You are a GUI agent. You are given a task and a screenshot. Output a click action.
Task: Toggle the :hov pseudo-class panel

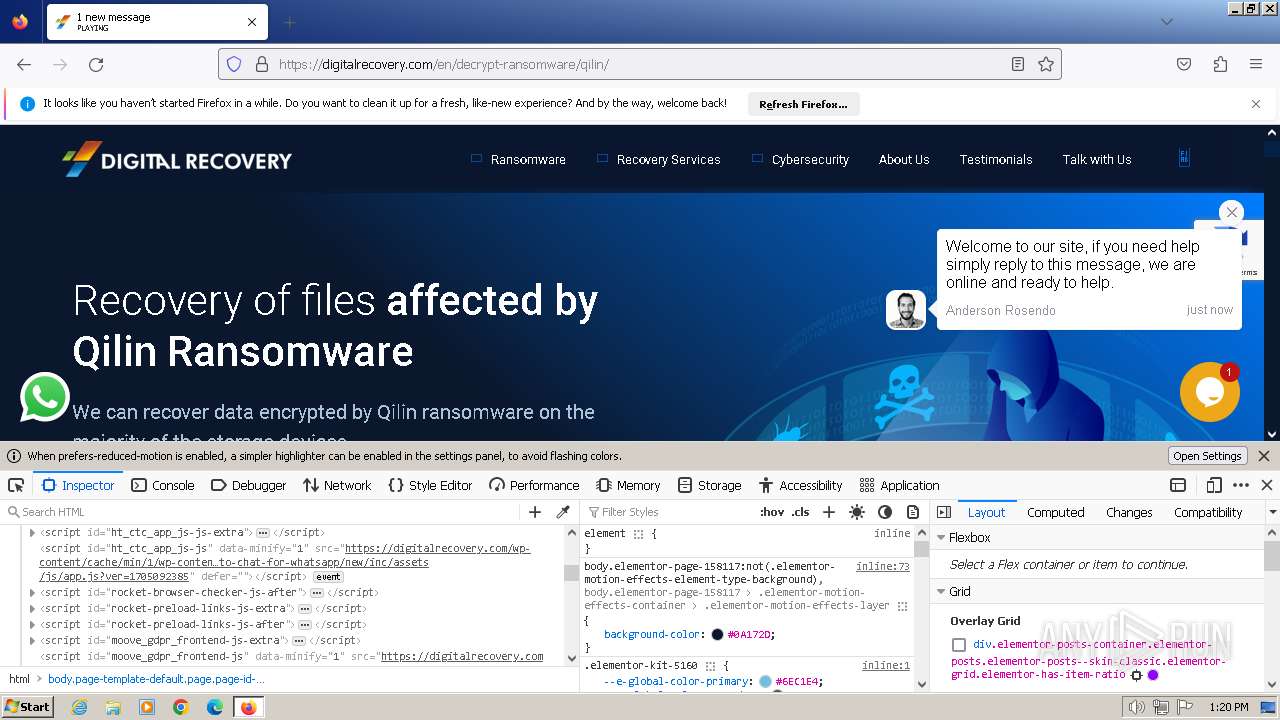[772, 512]
